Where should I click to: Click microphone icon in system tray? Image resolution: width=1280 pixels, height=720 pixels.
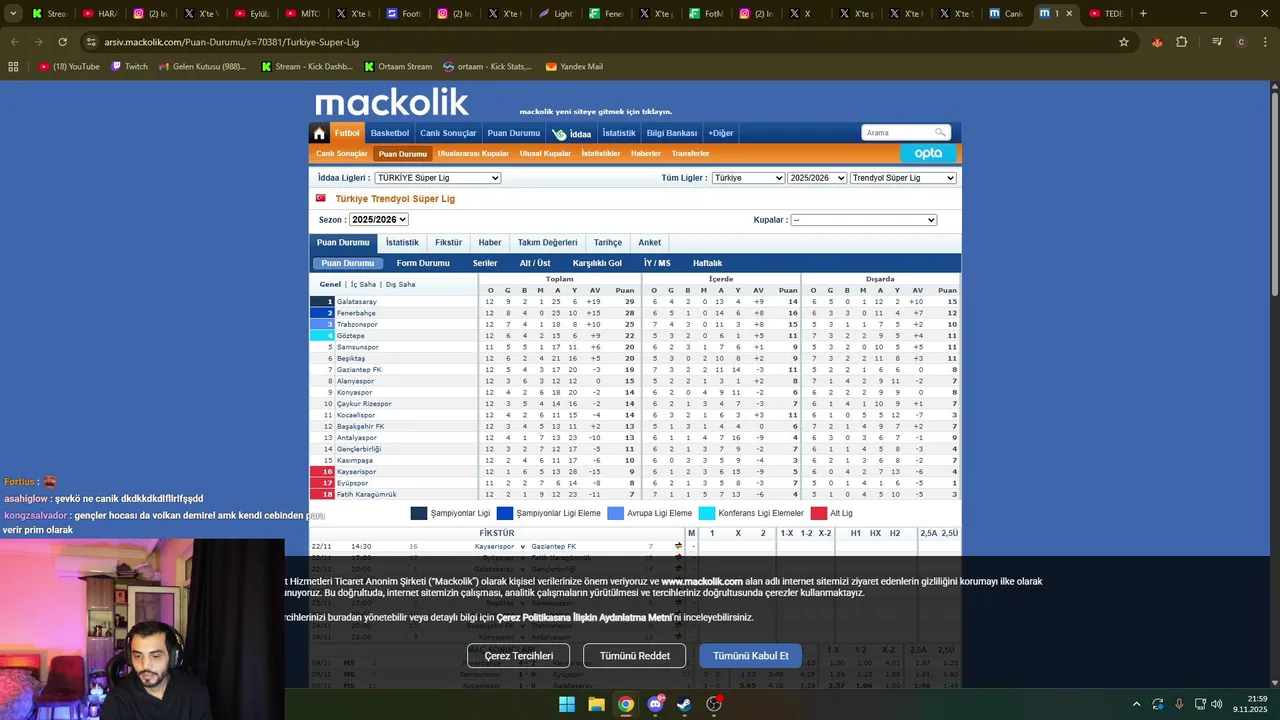1179,704
